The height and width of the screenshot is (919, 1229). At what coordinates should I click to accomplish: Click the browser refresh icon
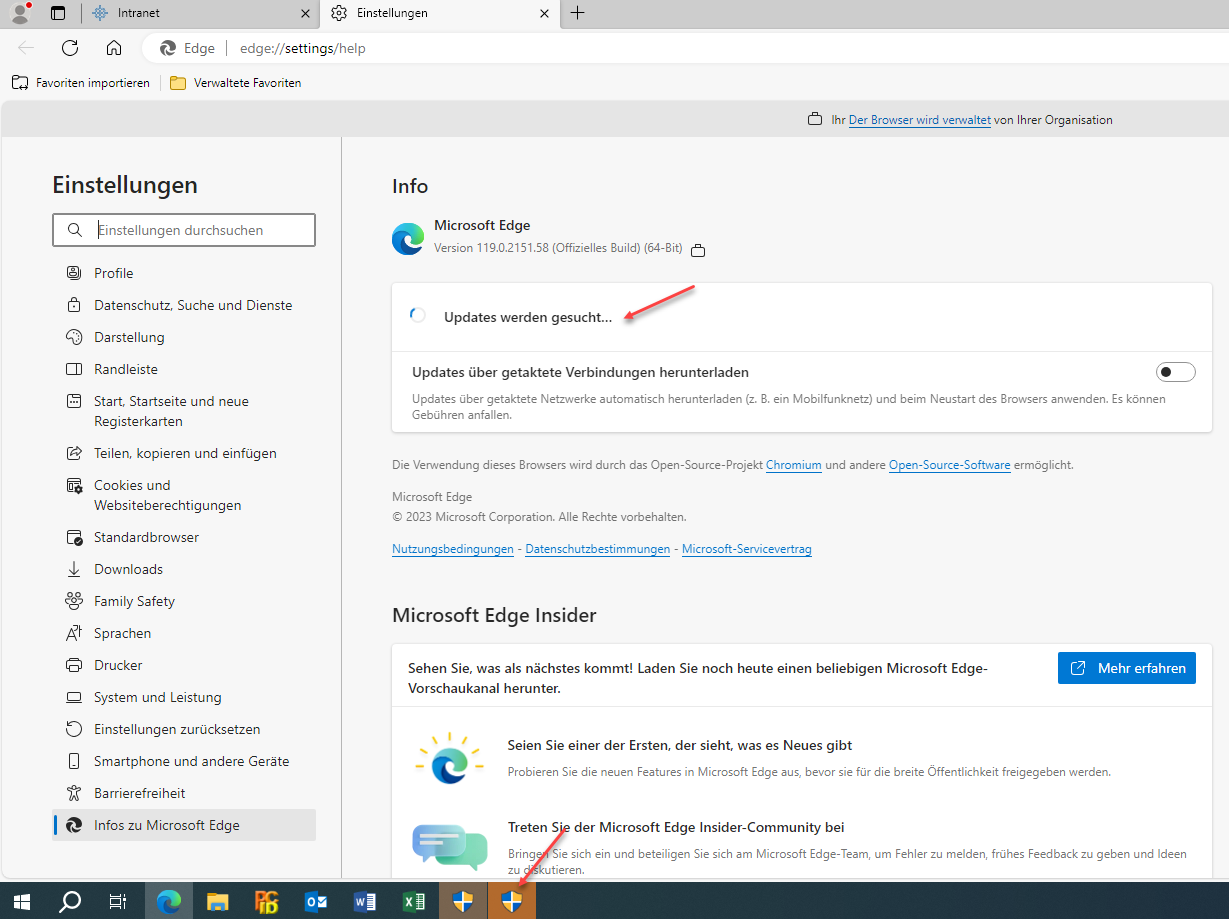pyautogui.click(x=70, y=48)
